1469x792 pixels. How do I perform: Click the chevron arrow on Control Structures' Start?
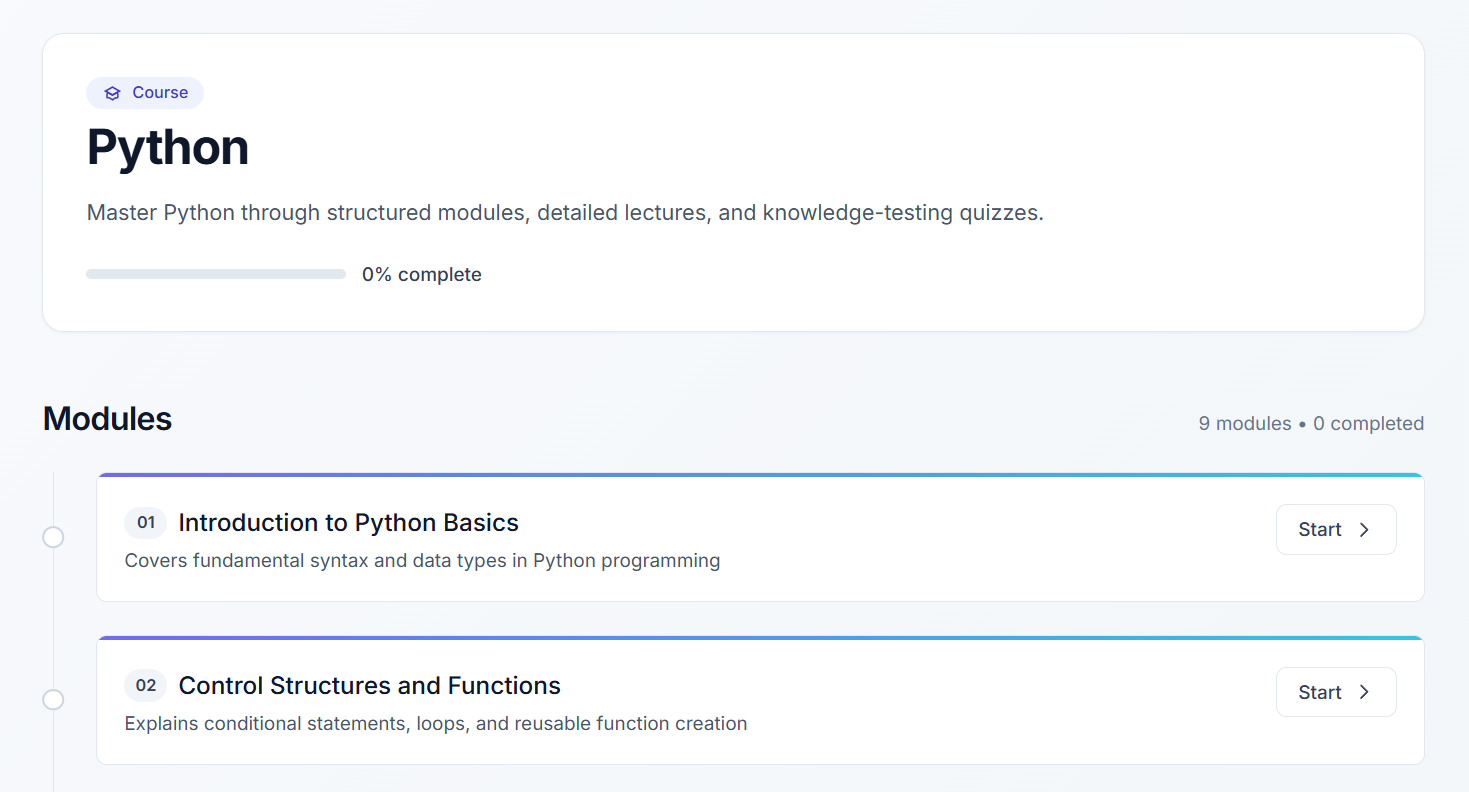coord(1364,693)
